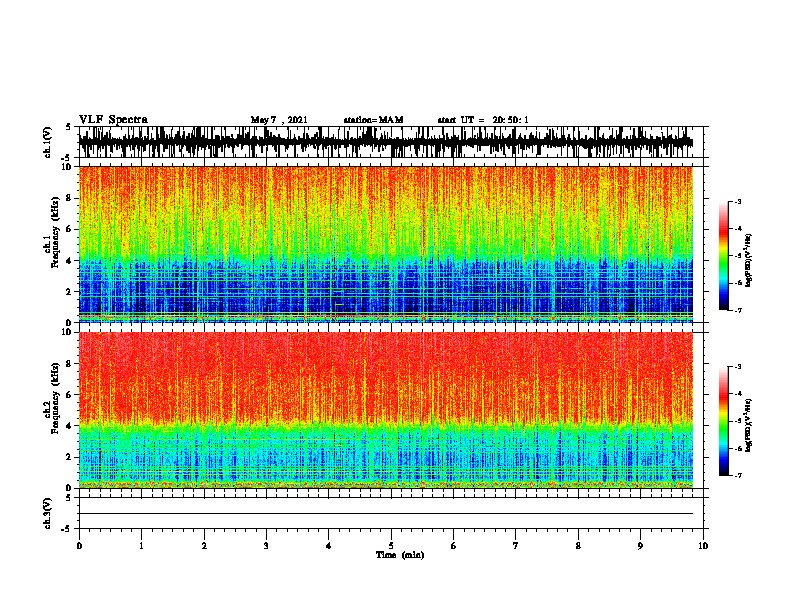Viewport: 792px width, 612px height.
Task: Click the 'VLF Spectra' title text
Action: [113, 120]
